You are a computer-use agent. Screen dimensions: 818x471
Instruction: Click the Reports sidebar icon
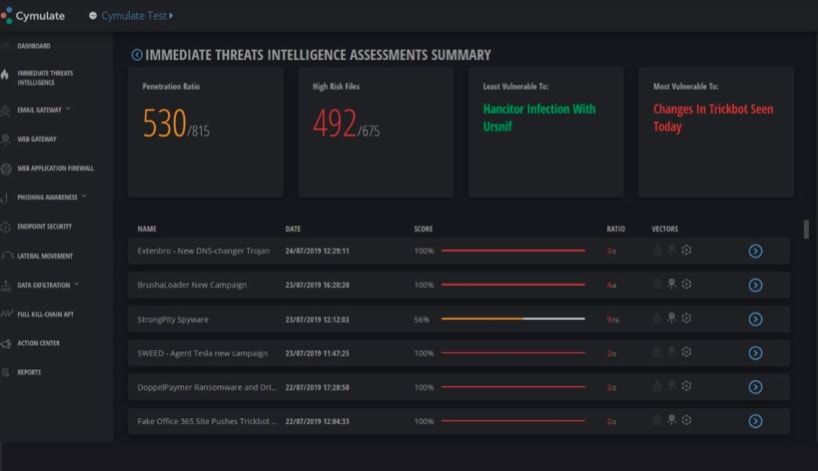(x=5, y=372)
